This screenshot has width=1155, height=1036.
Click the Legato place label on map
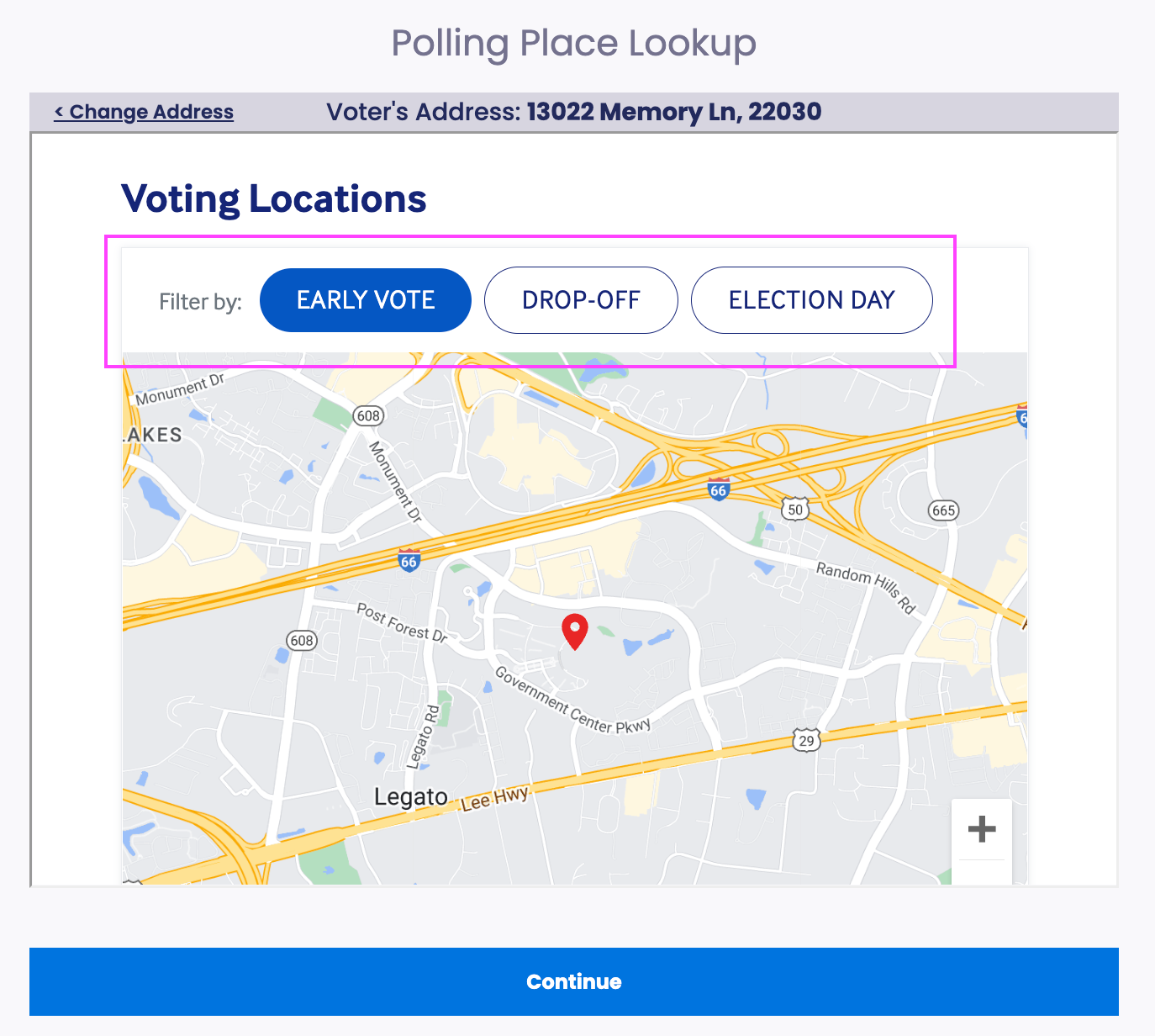(x=411, y=796)
